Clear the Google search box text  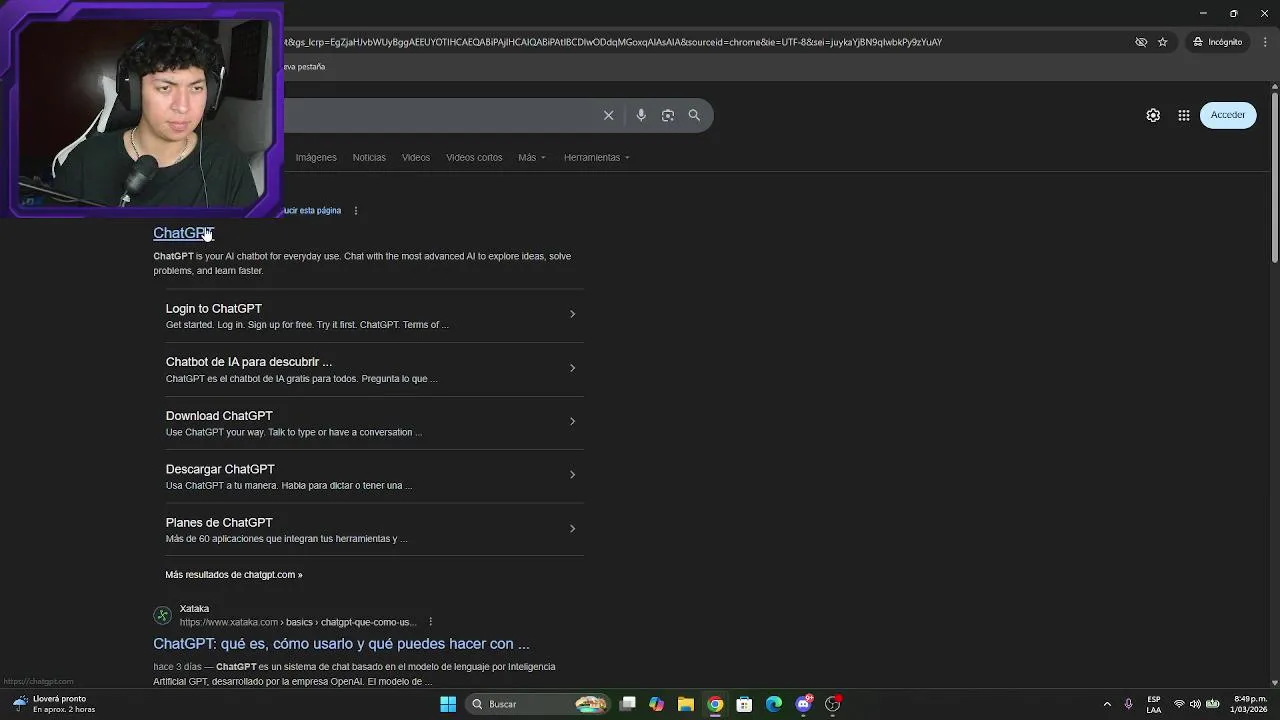(x=608, y=115)
